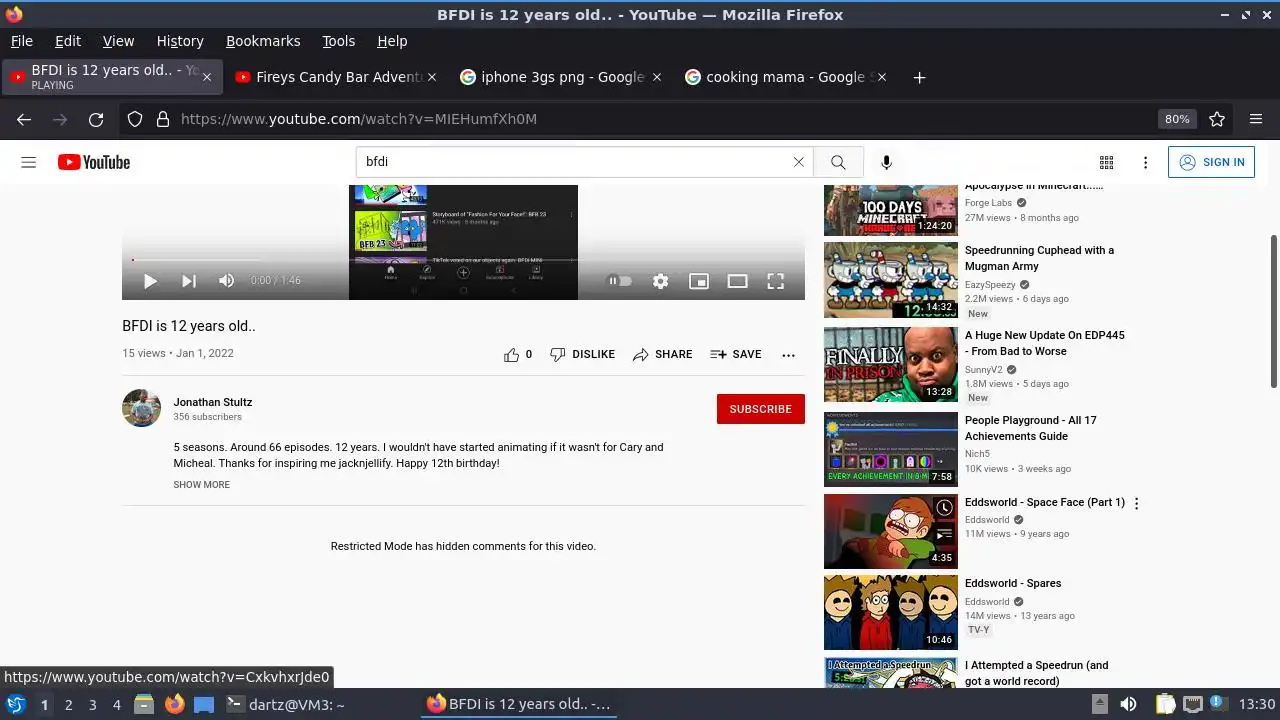
Task: Switch to cooking mama Google tab
Action: 788,77
